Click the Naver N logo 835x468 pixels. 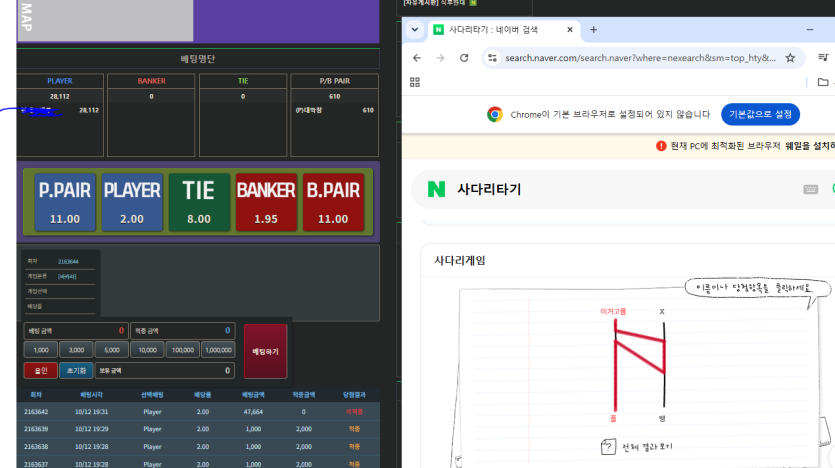(437, 189)
